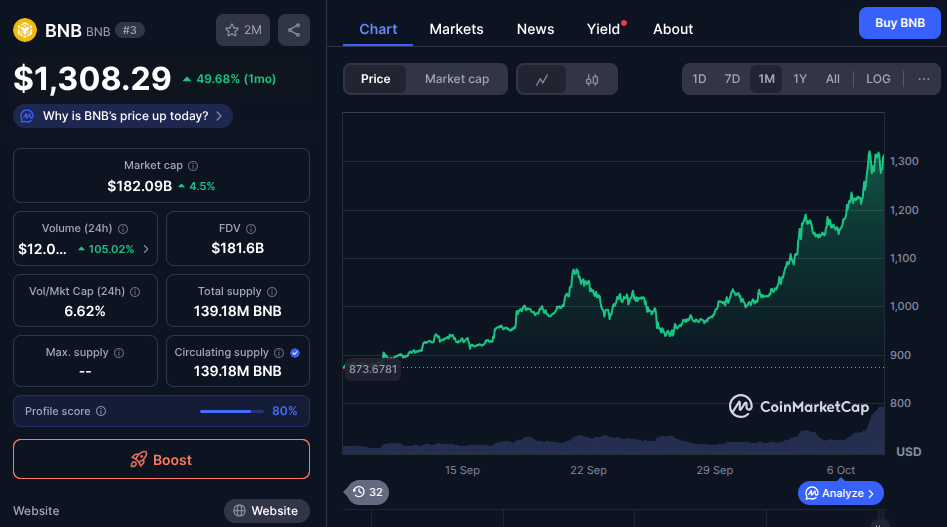Open the share icon button
947x527 pixels.
[x=294, y=30]
